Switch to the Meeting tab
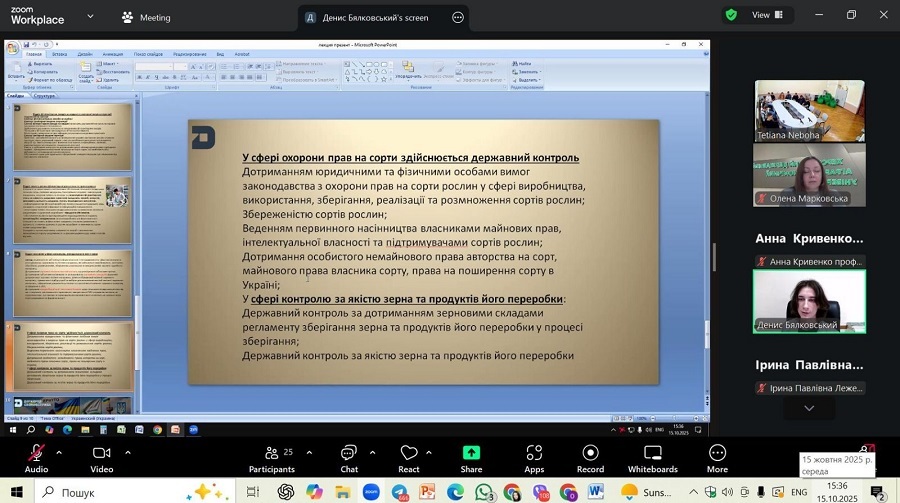The image size is (900, 503). 146,17
